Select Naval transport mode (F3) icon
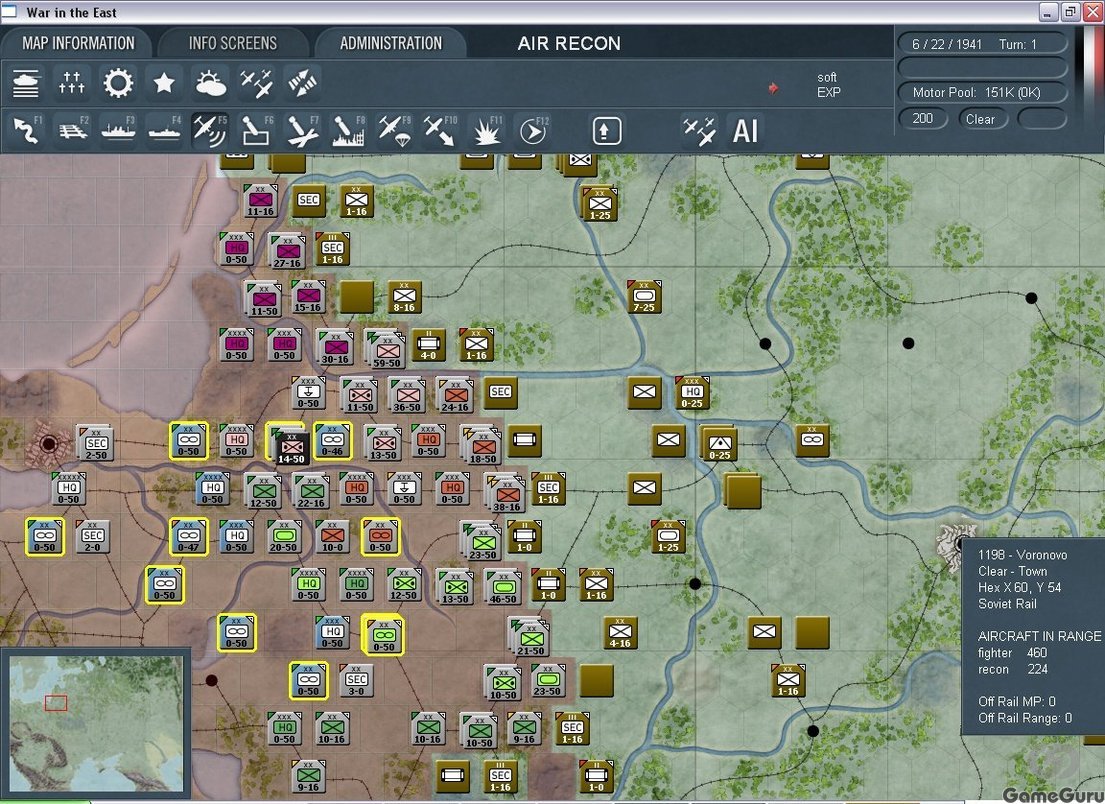1105x804 pixels. tap(118, 131)
